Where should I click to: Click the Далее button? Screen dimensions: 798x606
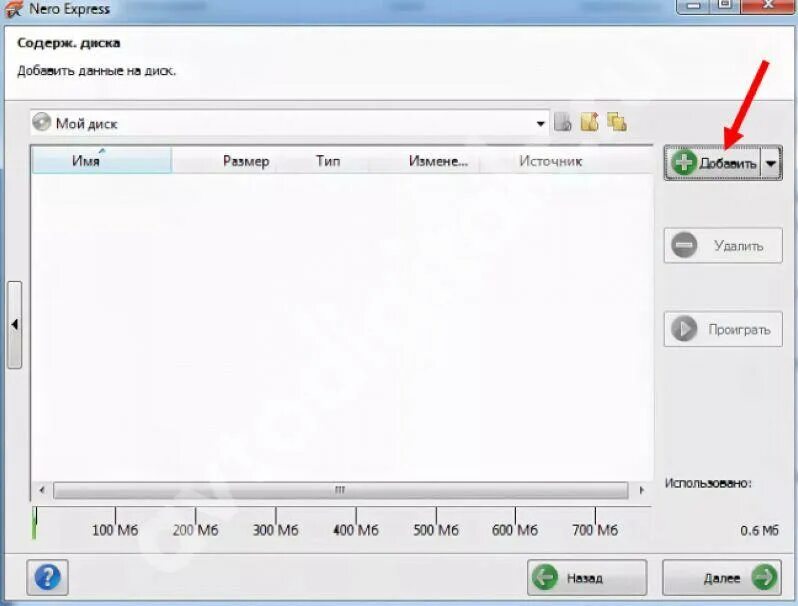722,578
